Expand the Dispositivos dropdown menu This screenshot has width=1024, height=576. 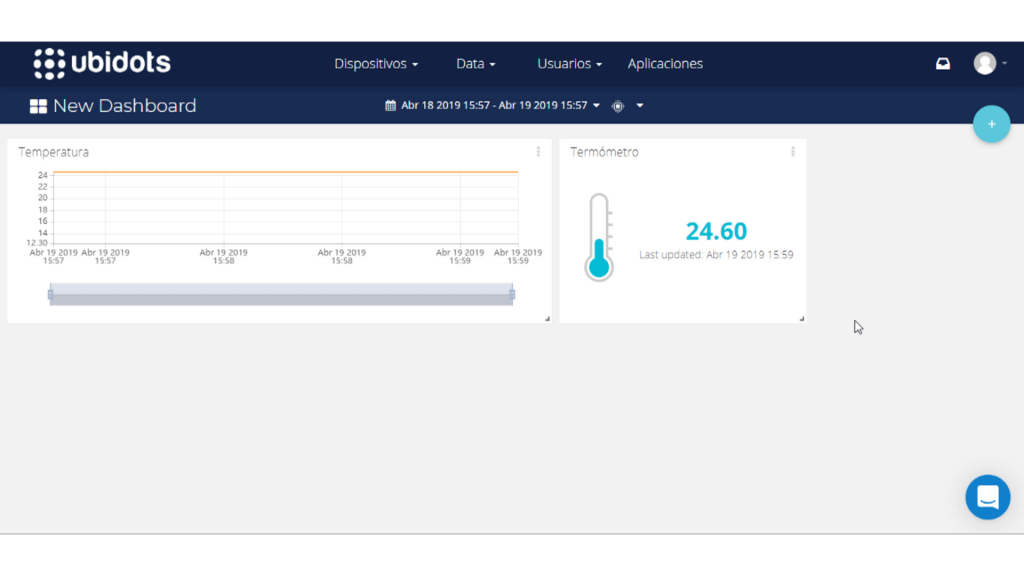pos(376,64)
